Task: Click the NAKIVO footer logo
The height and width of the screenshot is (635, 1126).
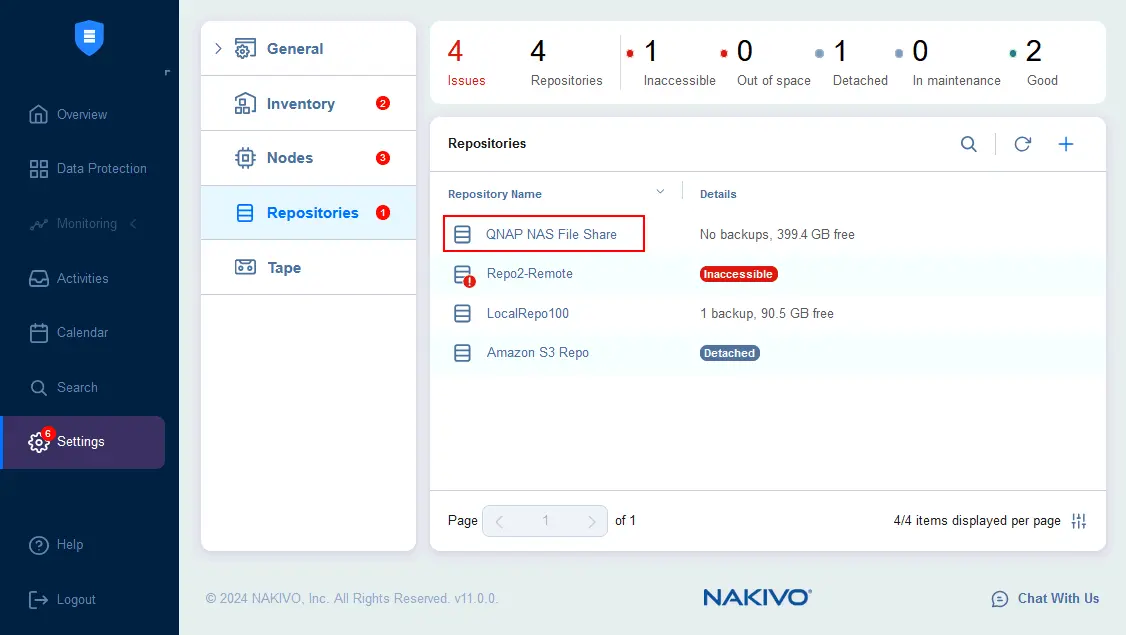Action: pyautogui.click(x=757, y=598)
